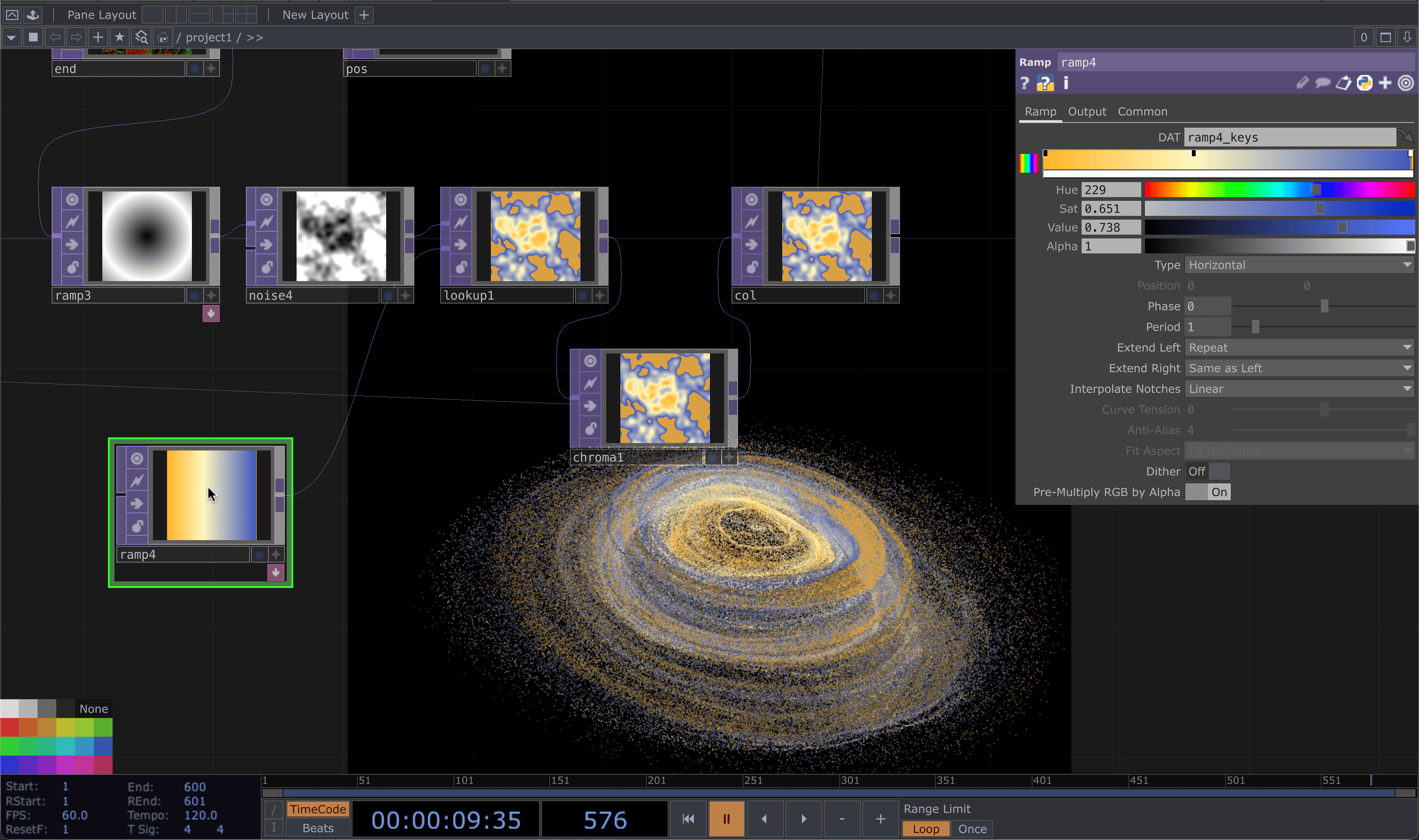Click the operator info 'i' icon

1066,83
